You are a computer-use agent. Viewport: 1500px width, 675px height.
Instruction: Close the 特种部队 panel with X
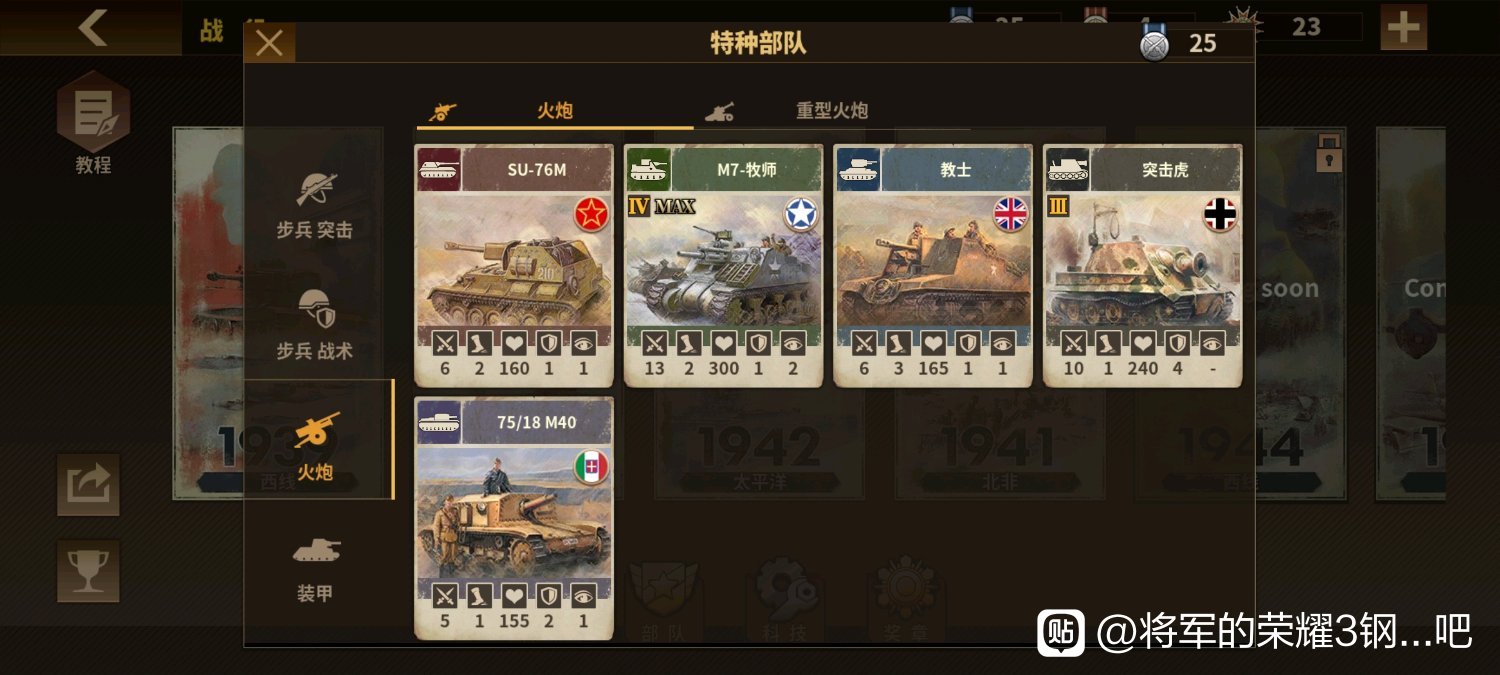(269, 43)
